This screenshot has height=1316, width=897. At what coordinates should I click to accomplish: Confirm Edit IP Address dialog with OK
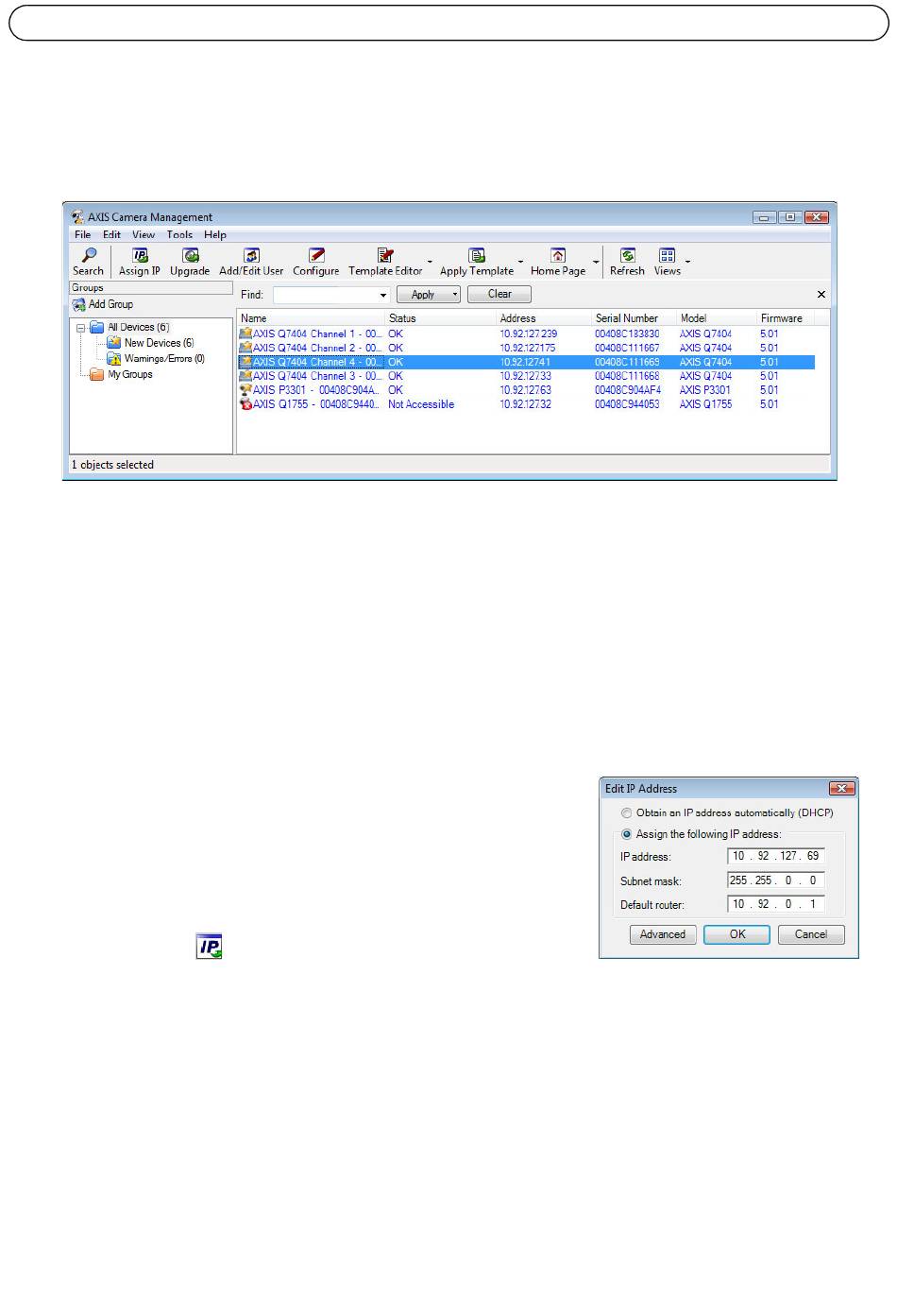(737, 934)
